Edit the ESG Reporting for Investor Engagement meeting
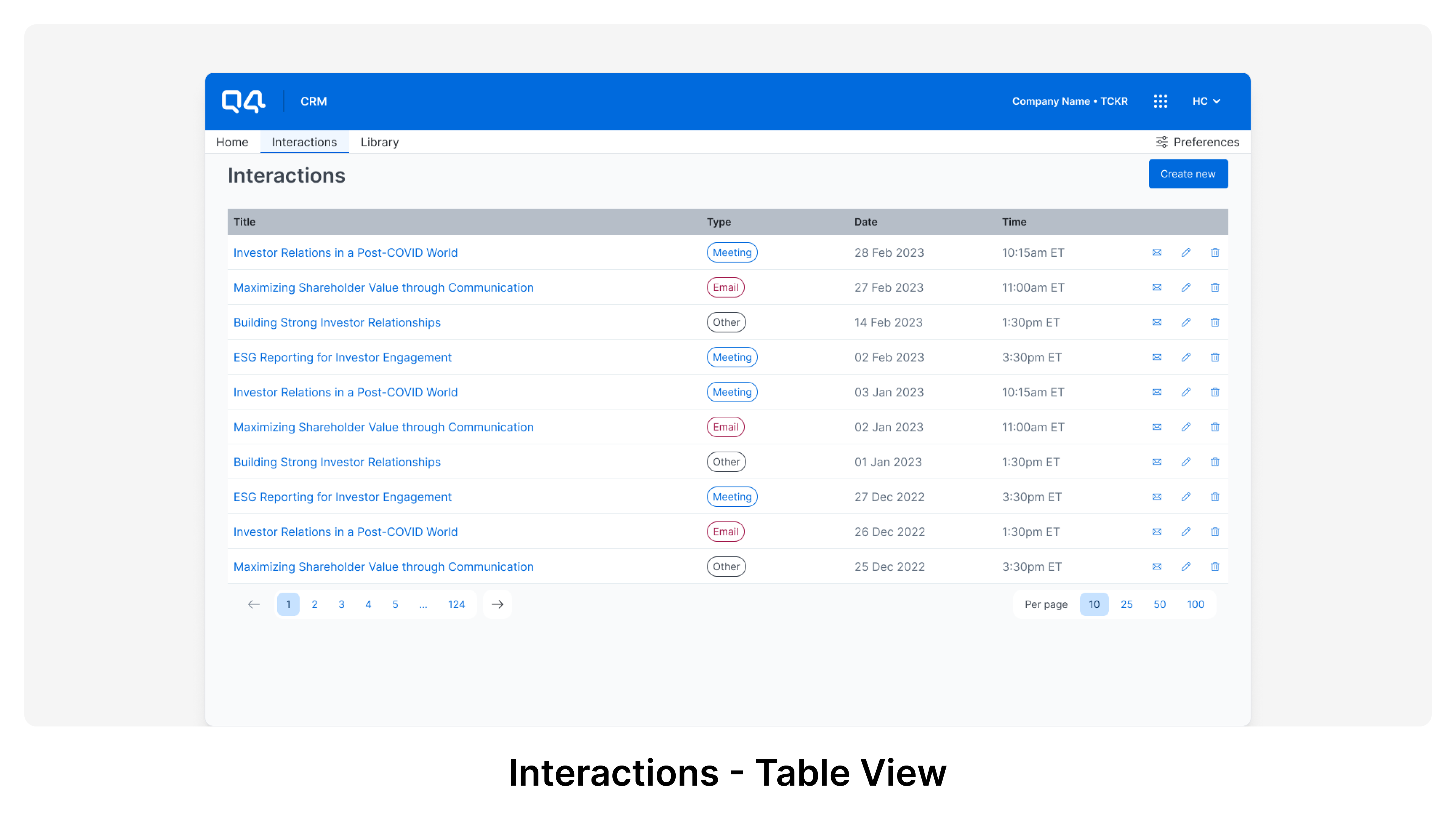This screenshot has height=819, width=1456. pyautogui.click(x=1186, y=357)
